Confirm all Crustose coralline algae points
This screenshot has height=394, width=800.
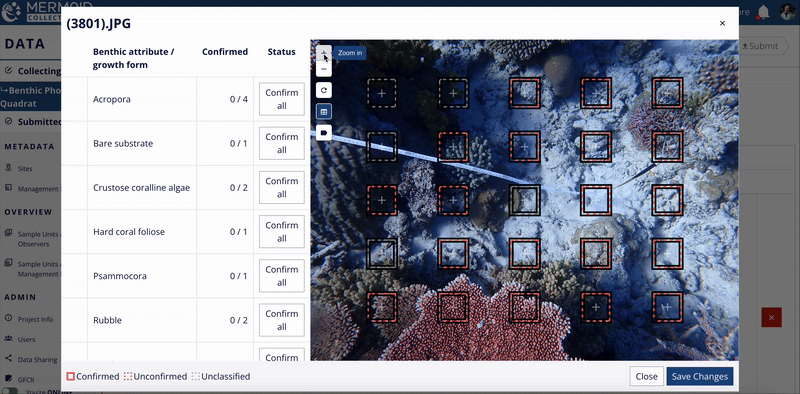click(282, 187)
